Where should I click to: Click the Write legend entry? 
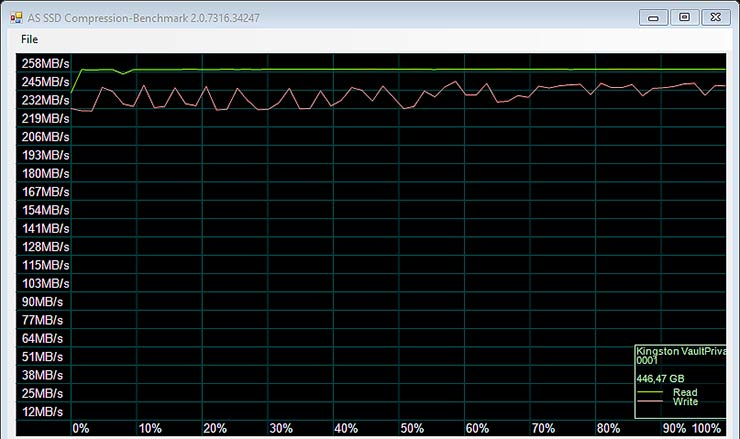685,402
